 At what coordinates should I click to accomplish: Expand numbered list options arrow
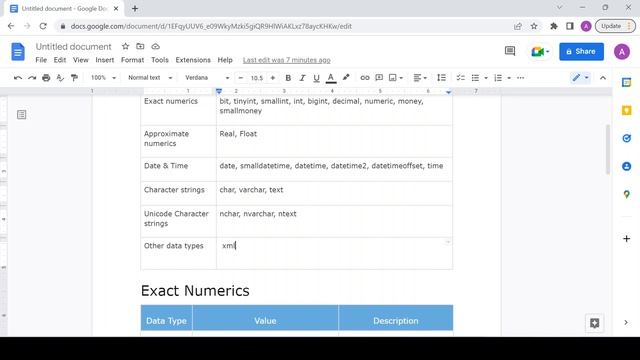(x=509, y=78)
